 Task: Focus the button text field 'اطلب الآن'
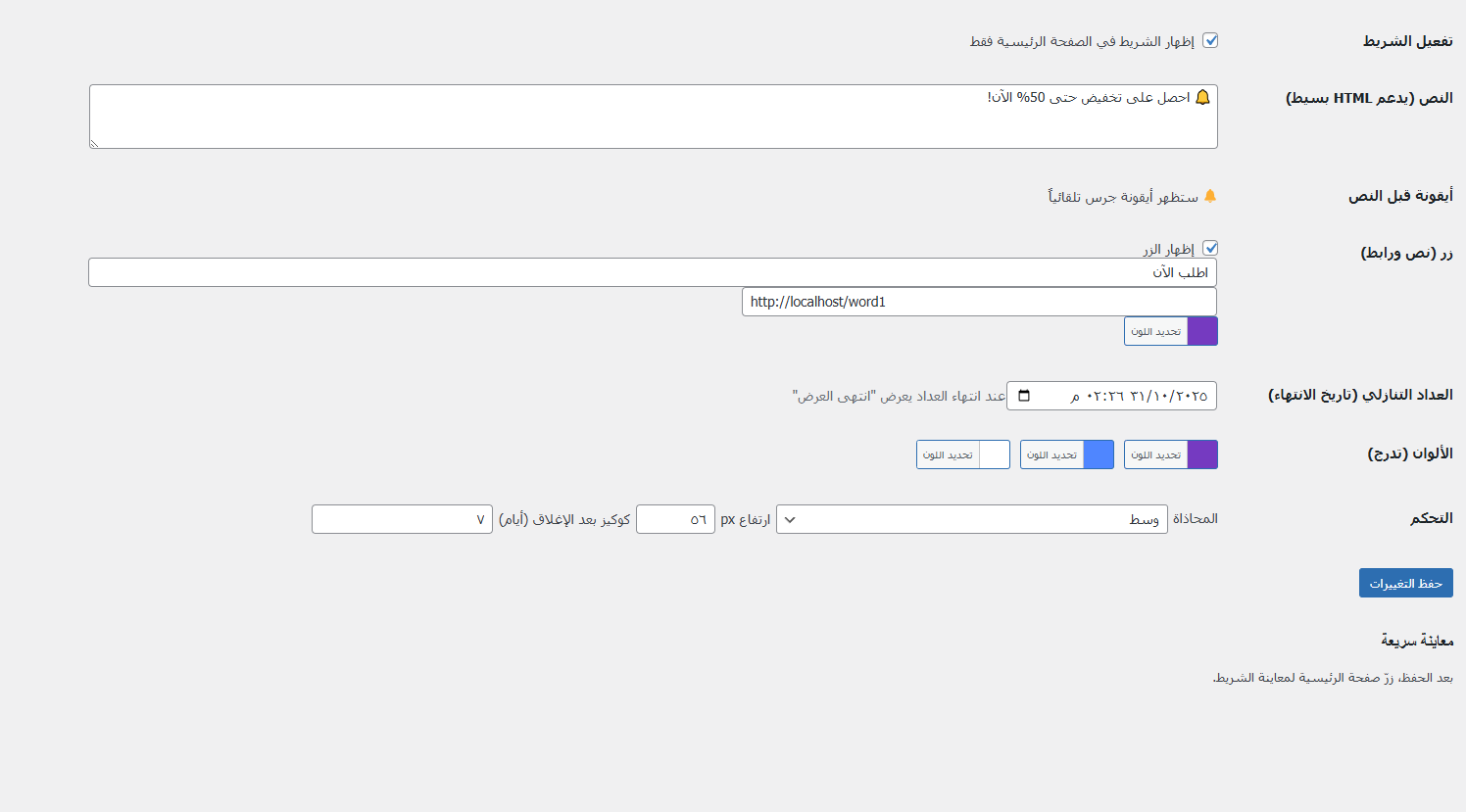(652, 272)
